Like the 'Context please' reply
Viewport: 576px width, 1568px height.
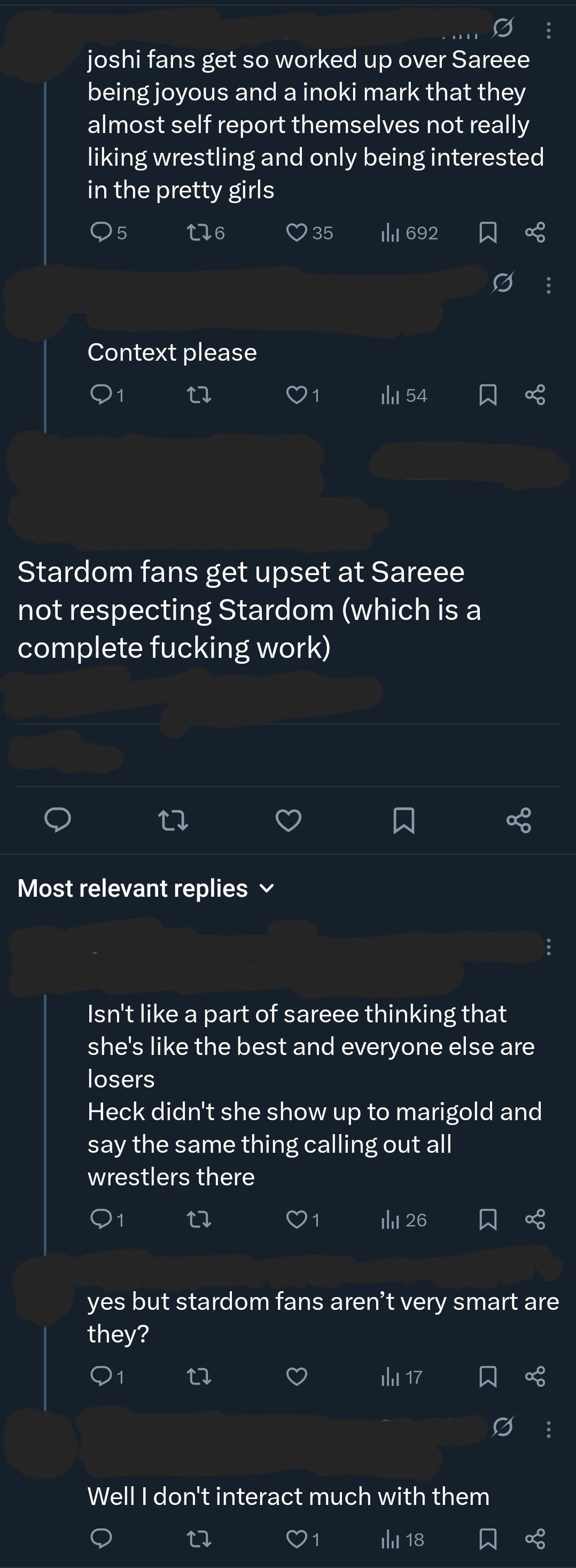(x=297, y=395)
